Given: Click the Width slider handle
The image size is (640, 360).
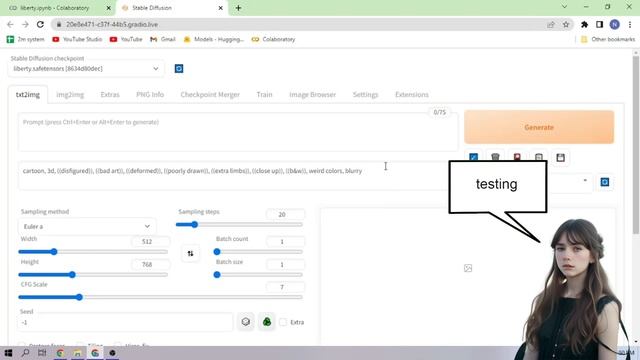Looking at the screenshot, I should point(54,252).
